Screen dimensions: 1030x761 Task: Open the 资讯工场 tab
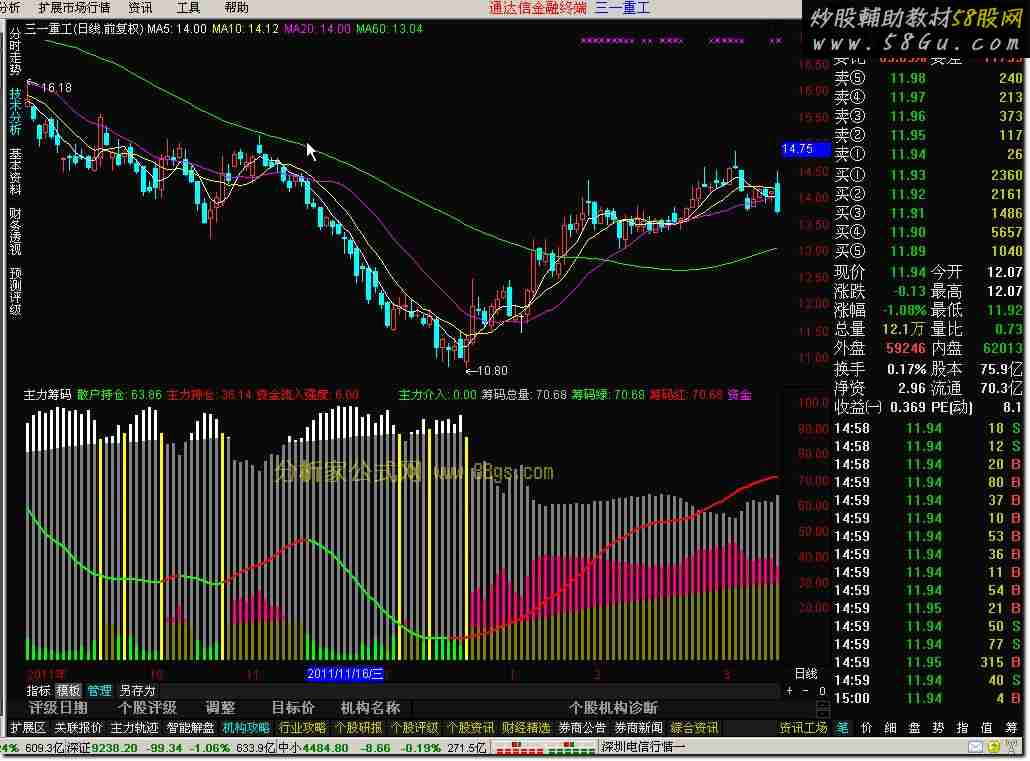click(803, 728)
